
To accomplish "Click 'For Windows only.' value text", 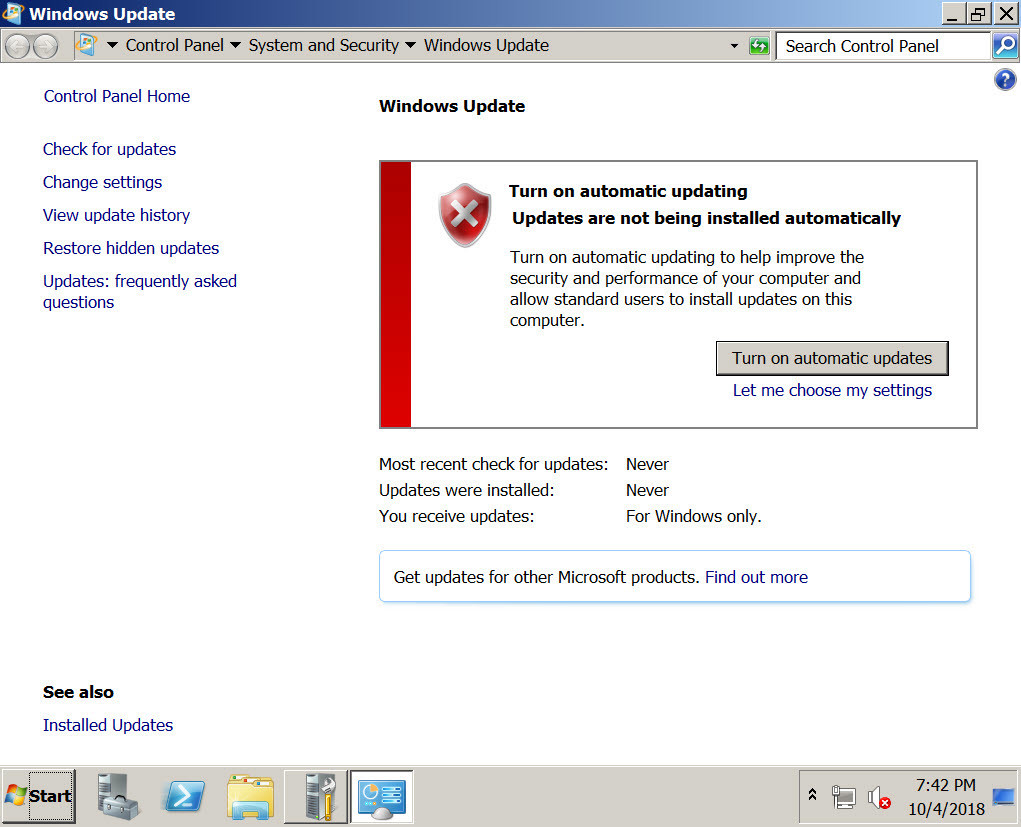I will (693, 516).
